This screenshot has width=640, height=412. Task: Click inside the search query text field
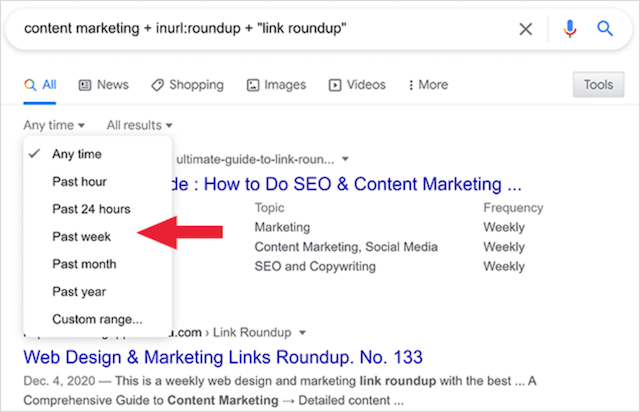[x=250, y=29]
